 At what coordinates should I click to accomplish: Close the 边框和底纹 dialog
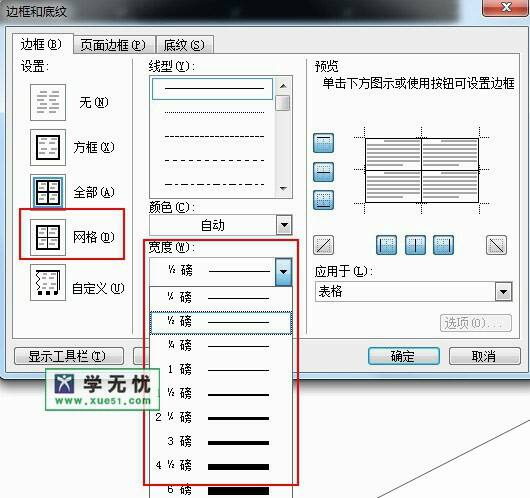(x=506, y=7)
